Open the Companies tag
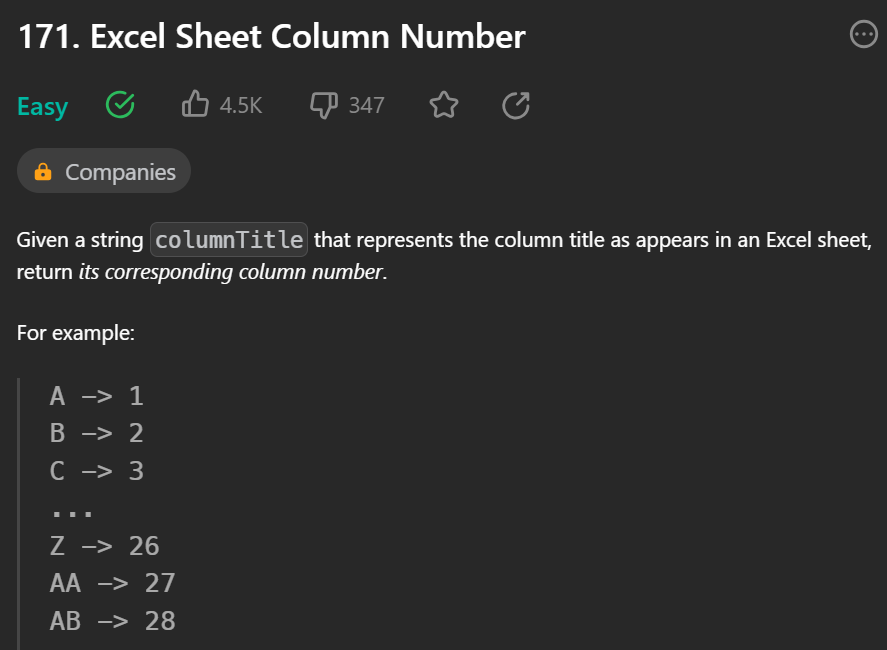887x650 pixels. click(120, 172)
